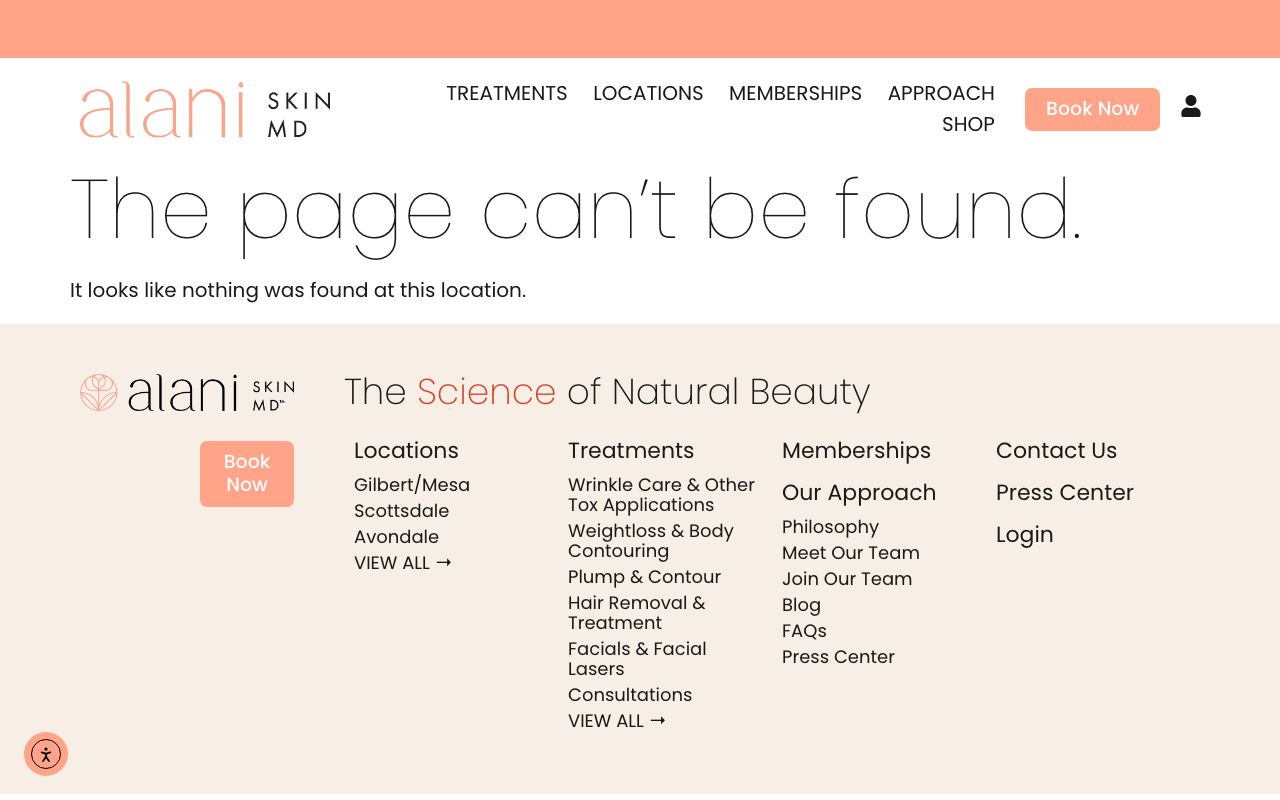Go to Meet Our Team page

850,553
